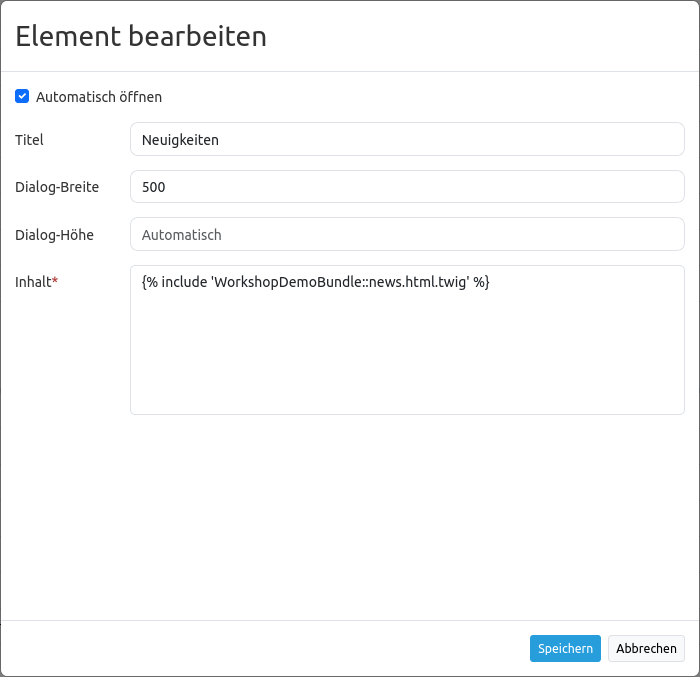Click empty space inside the Inhalt textarea
700x677 pixels.
pos(407,360)
